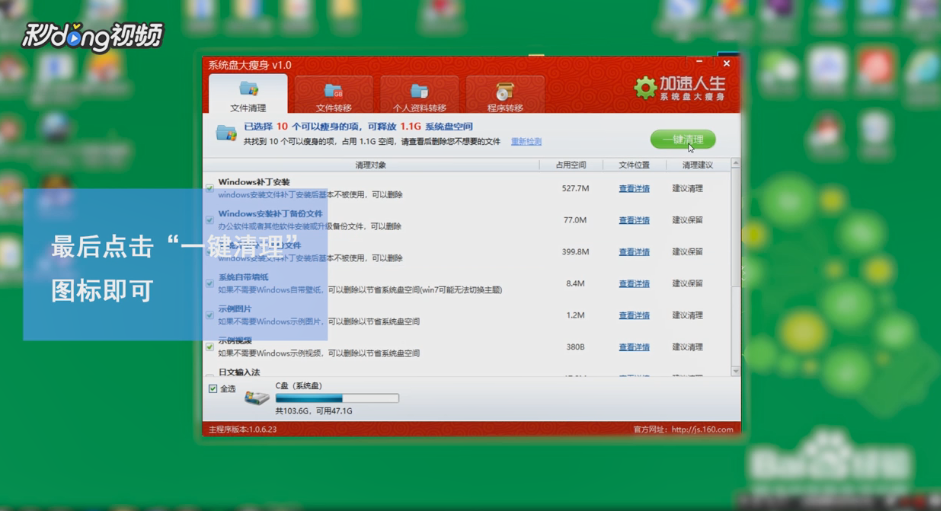Toggle the Windows补丁安装 checkbox
Screen dimensions: 941x511
point(210,188)
